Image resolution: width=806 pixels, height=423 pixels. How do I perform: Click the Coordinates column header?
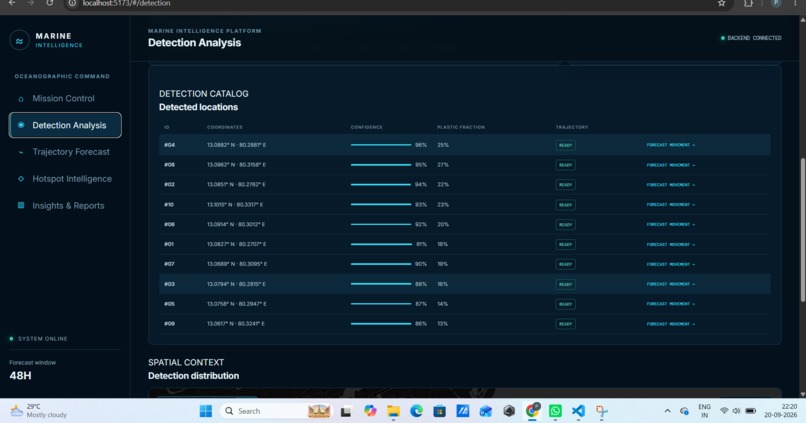pos(225,127)
